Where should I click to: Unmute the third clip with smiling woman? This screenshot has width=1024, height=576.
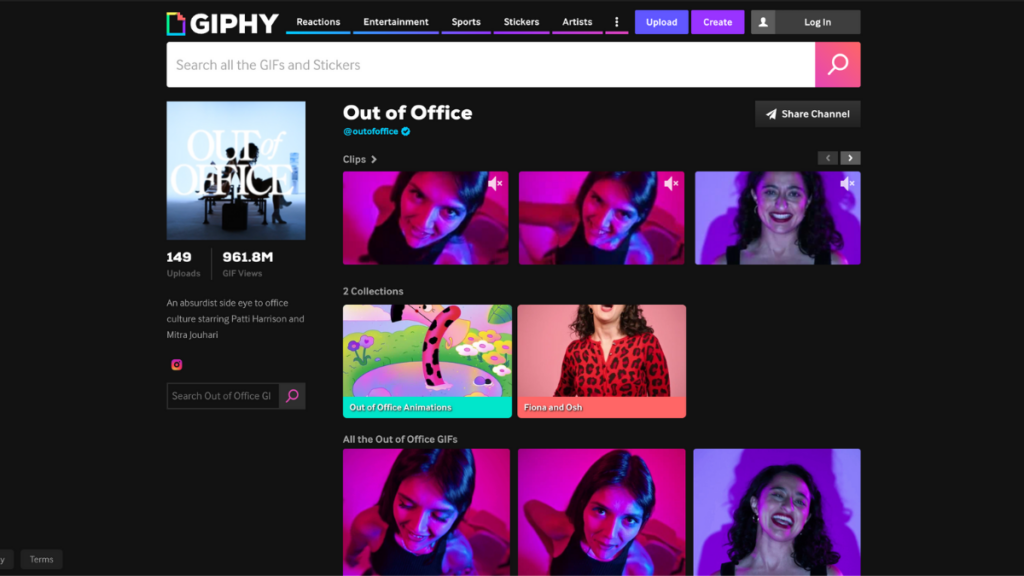847,184
